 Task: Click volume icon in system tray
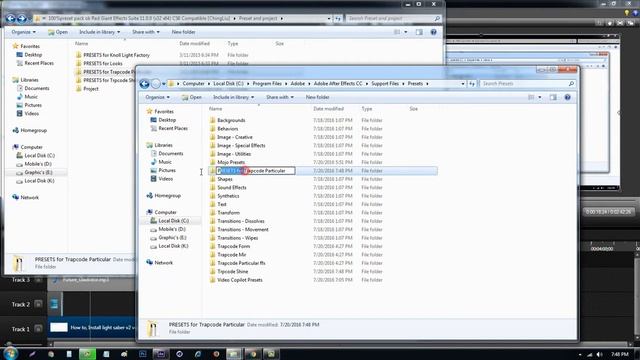coord(599,354)
